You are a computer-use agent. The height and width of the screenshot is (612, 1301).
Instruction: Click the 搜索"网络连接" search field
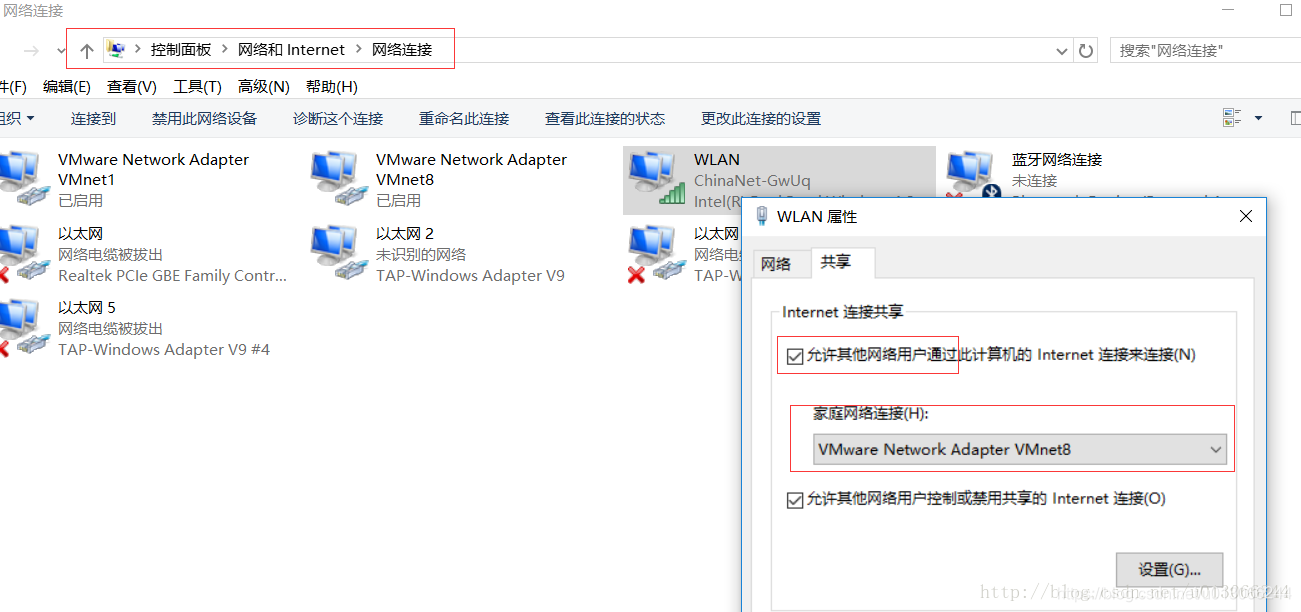click(1205, 50)
